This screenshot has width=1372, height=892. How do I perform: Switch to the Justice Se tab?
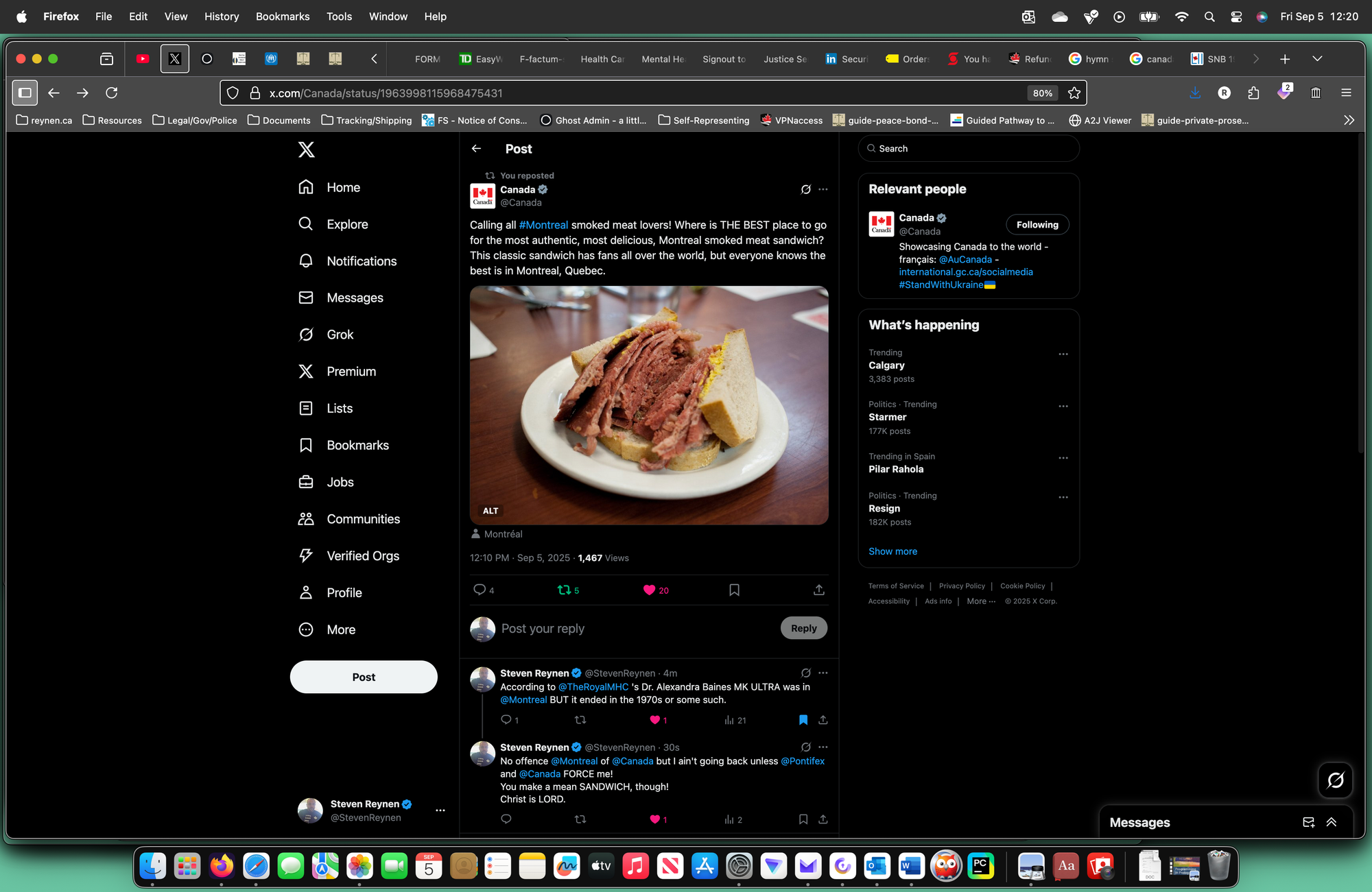coord(785,59)
